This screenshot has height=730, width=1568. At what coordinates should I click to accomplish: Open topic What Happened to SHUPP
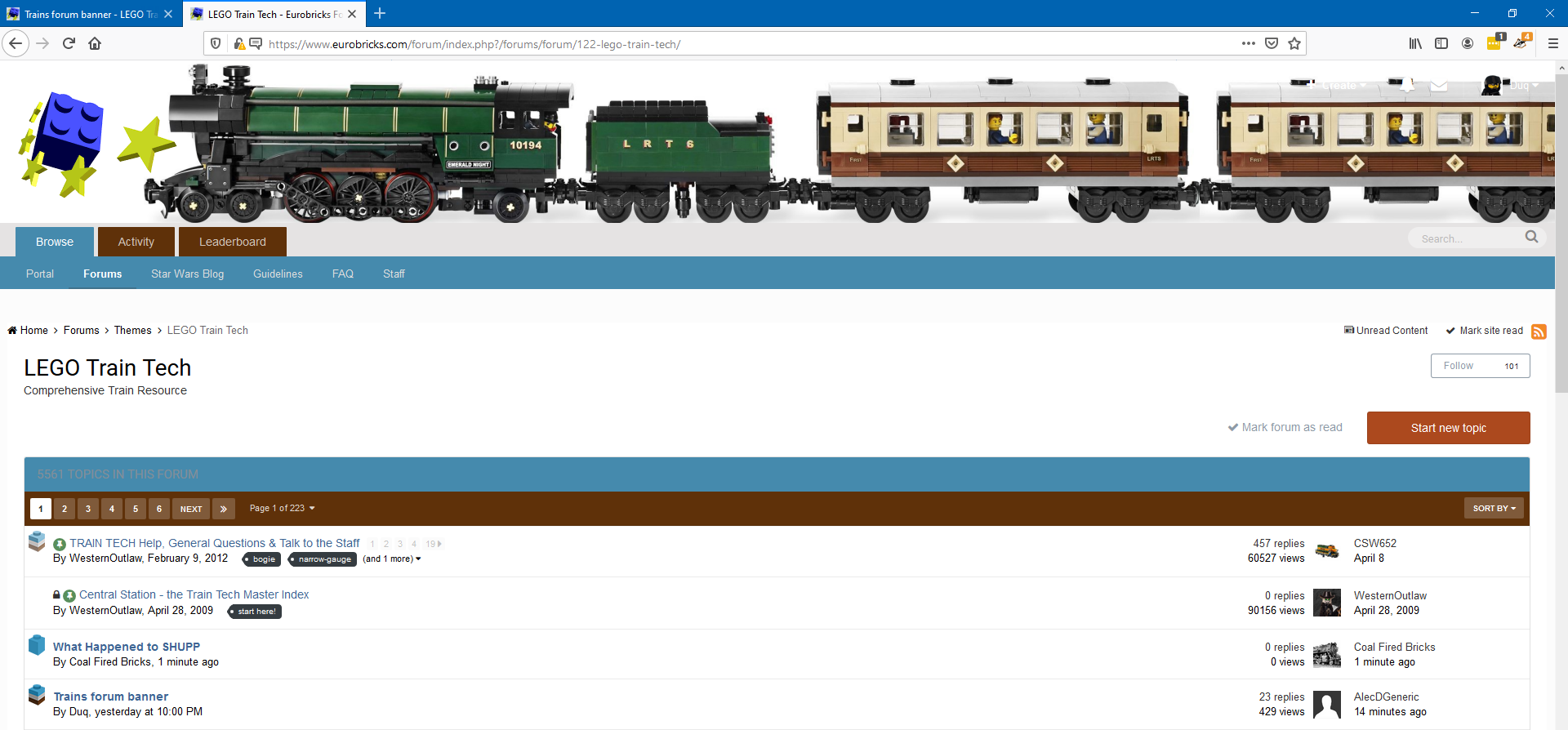(127, 647)
